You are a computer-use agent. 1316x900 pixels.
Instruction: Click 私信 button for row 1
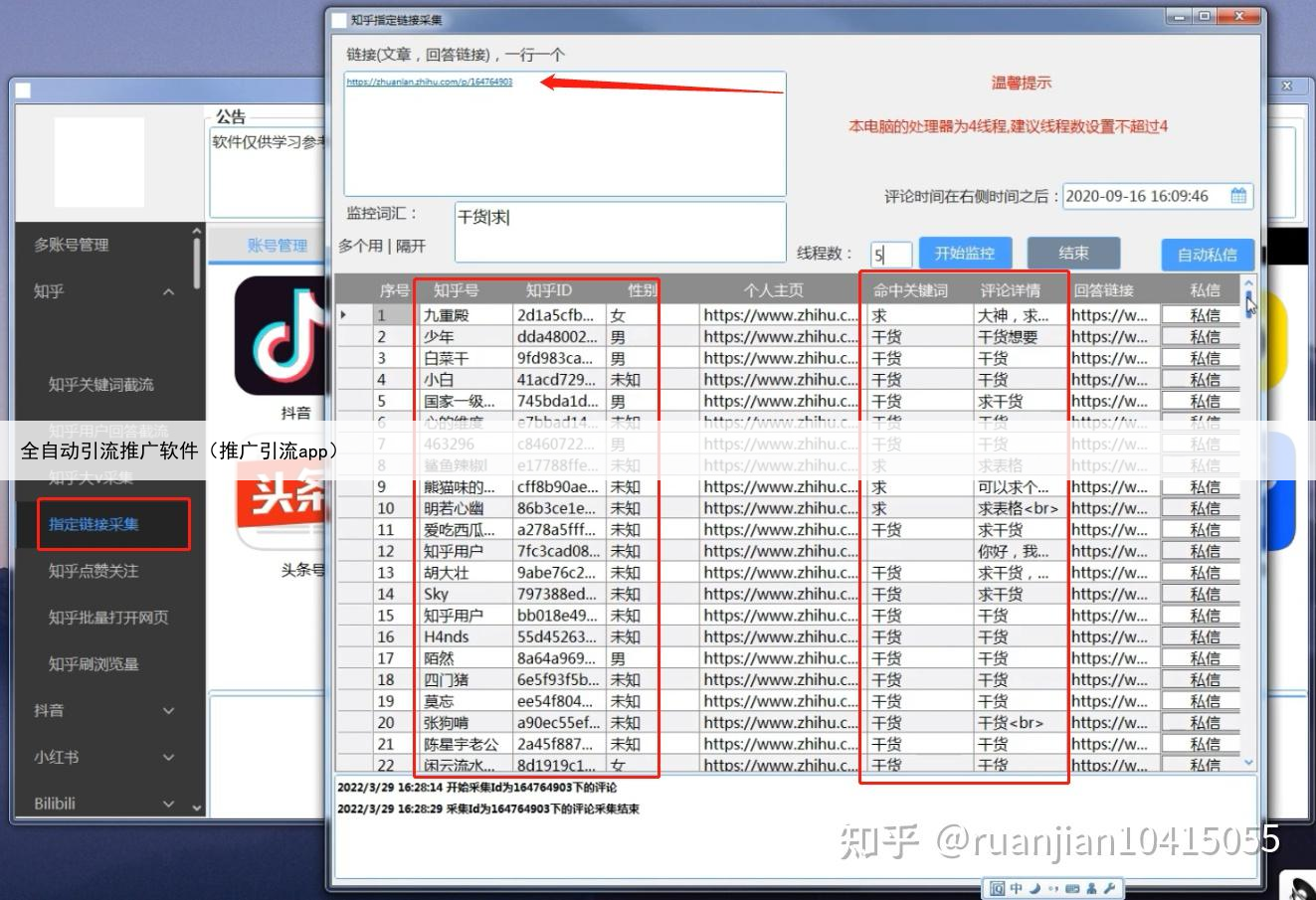click(x=1204, y=315)
